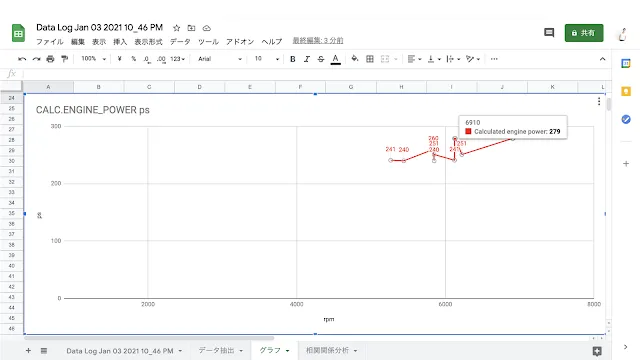Decrease decimal places
Viewport: 640px width, 360px height.
147,59
